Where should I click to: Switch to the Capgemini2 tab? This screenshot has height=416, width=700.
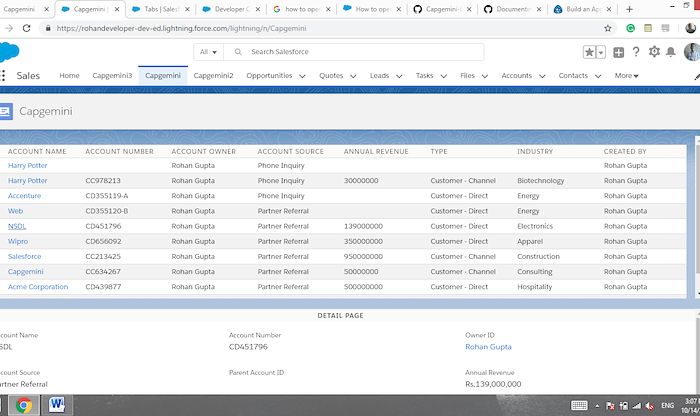[213, 75]
